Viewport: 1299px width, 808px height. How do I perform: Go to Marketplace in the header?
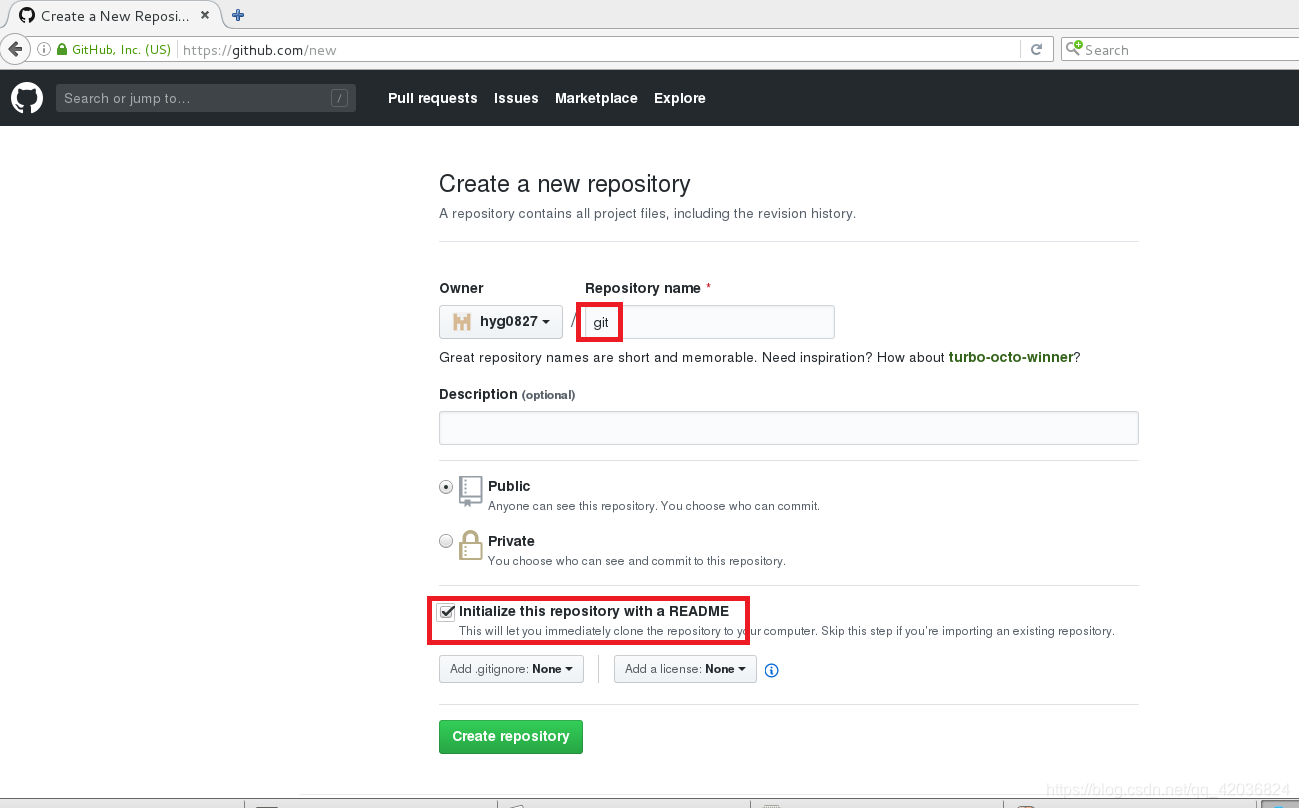pyautogui.click(x=596, y=98)
